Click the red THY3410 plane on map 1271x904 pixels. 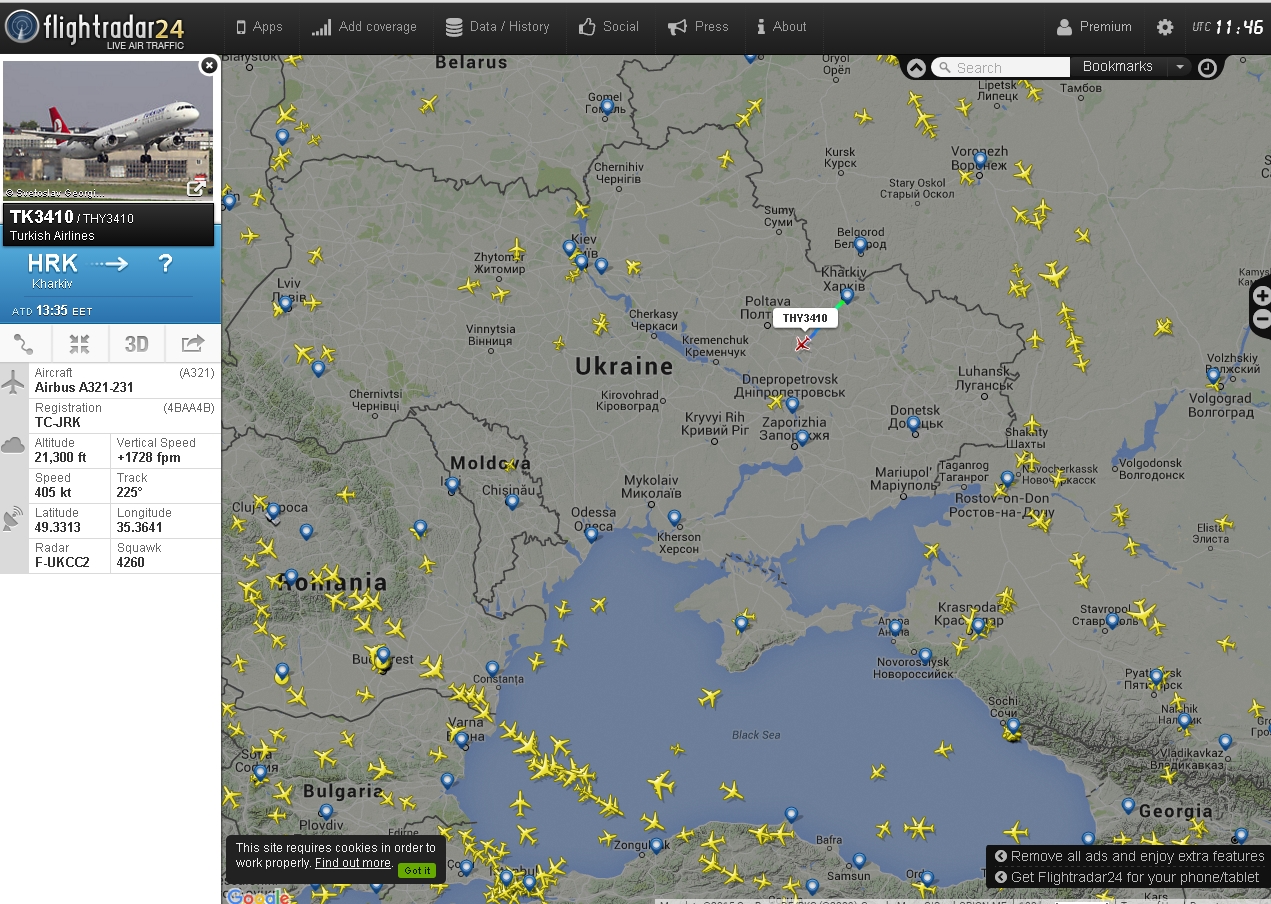(x=803, y=343)
